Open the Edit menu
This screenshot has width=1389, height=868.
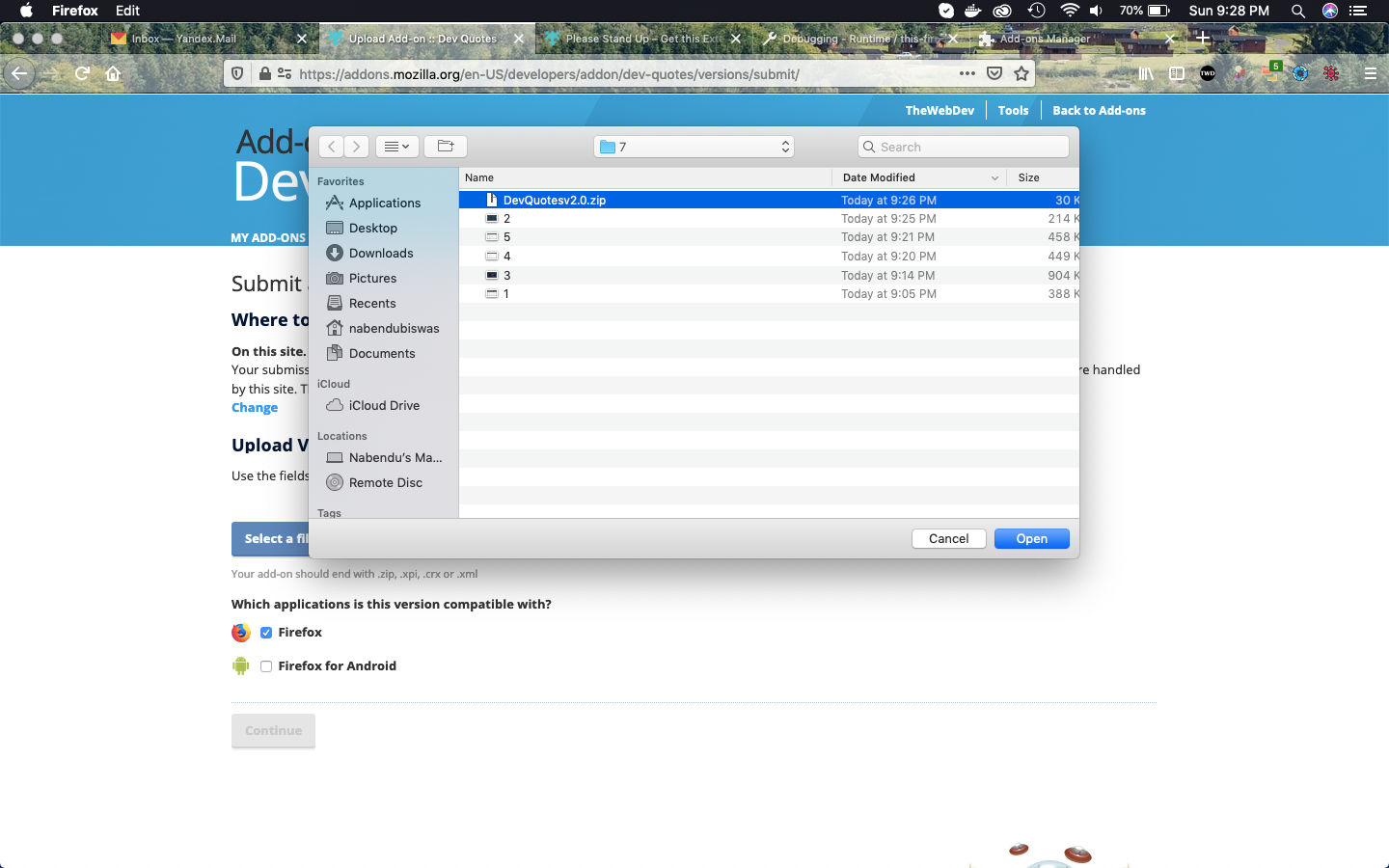127,11
